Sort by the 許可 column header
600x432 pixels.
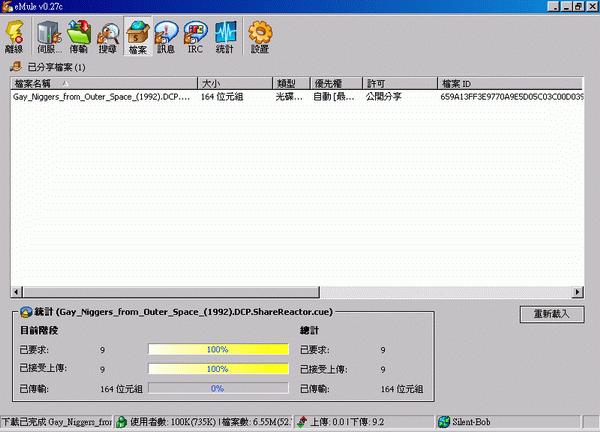[x=400, y=83]
